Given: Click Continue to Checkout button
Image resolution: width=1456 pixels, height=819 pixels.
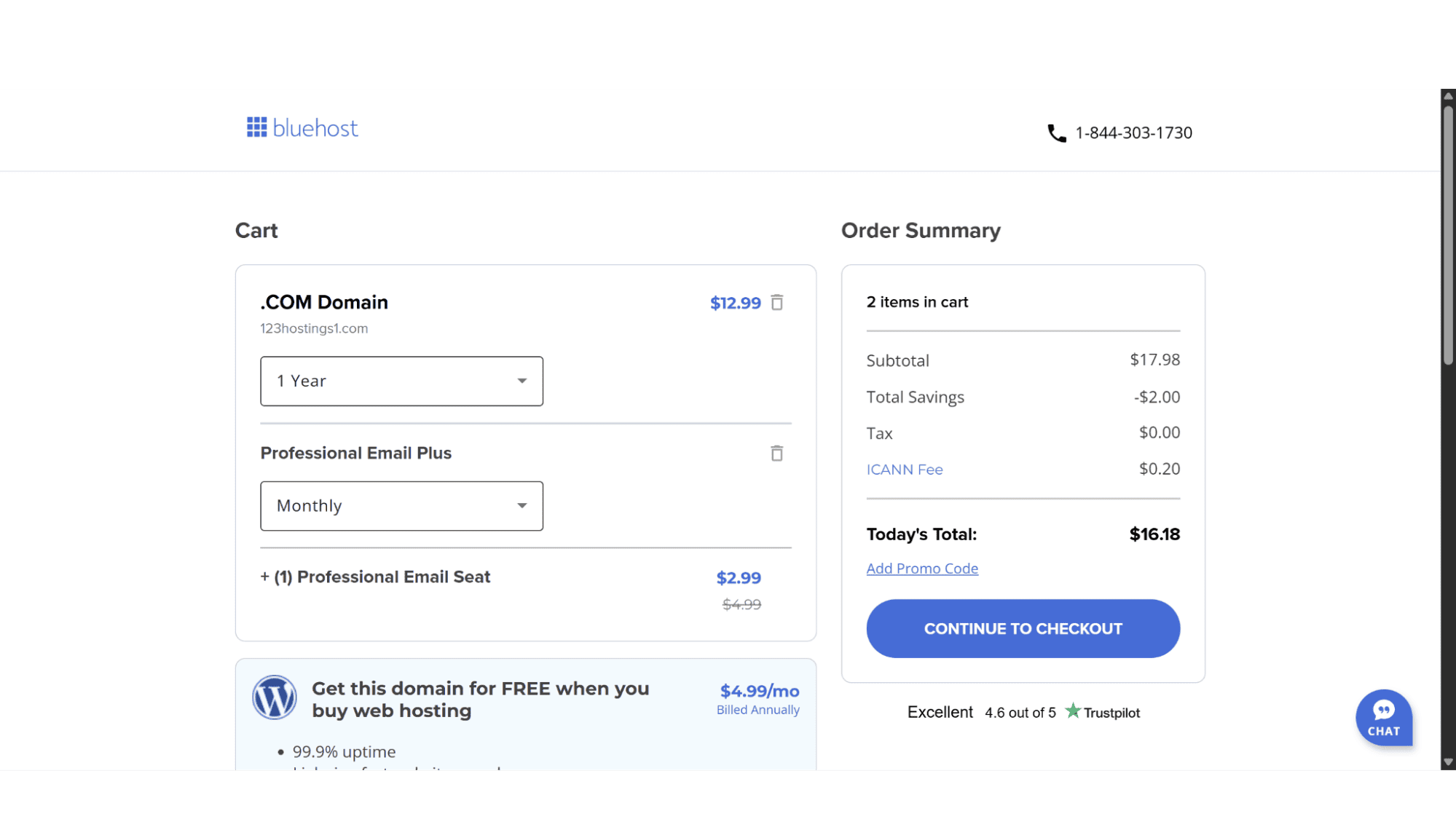Looking at the screenshot, I should 1023,628.
